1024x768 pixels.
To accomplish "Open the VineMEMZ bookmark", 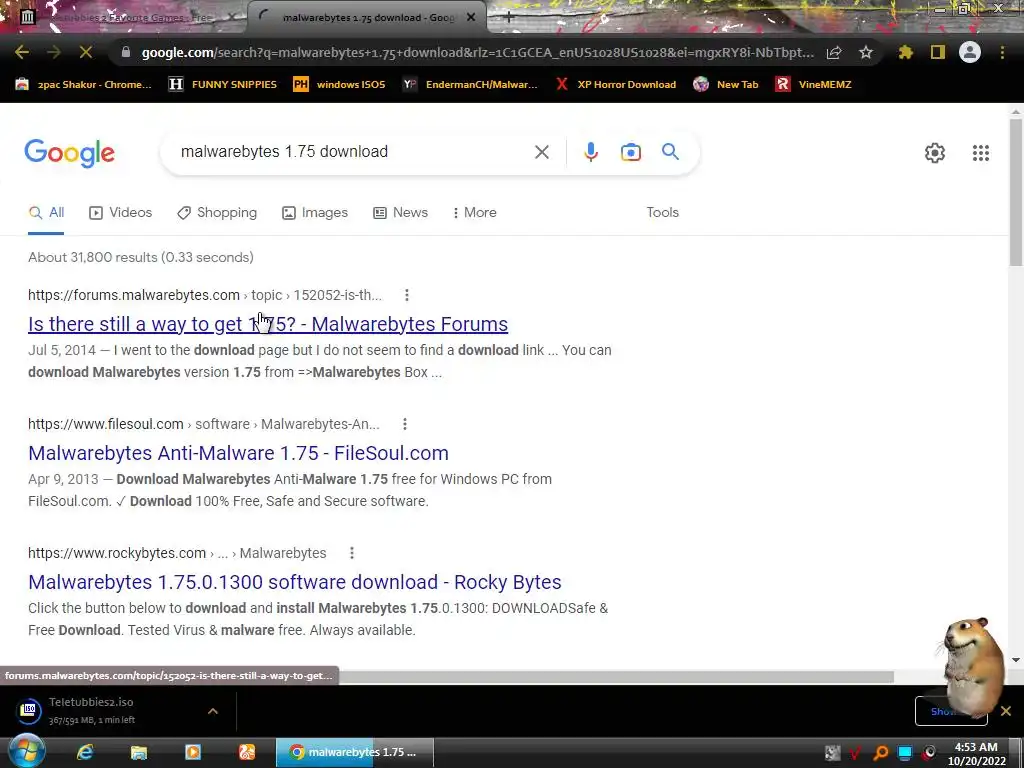I will (x=813, y=84).
